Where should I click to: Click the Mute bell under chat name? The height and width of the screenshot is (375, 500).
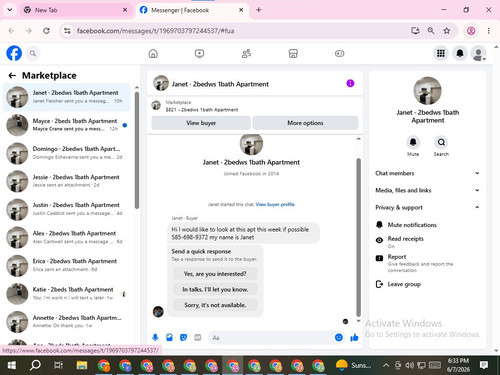coord(413,142)
